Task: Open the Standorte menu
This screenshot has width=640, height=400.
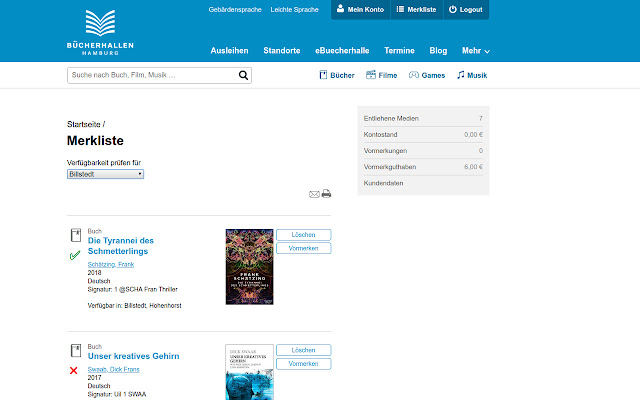Action: [282, 51]
